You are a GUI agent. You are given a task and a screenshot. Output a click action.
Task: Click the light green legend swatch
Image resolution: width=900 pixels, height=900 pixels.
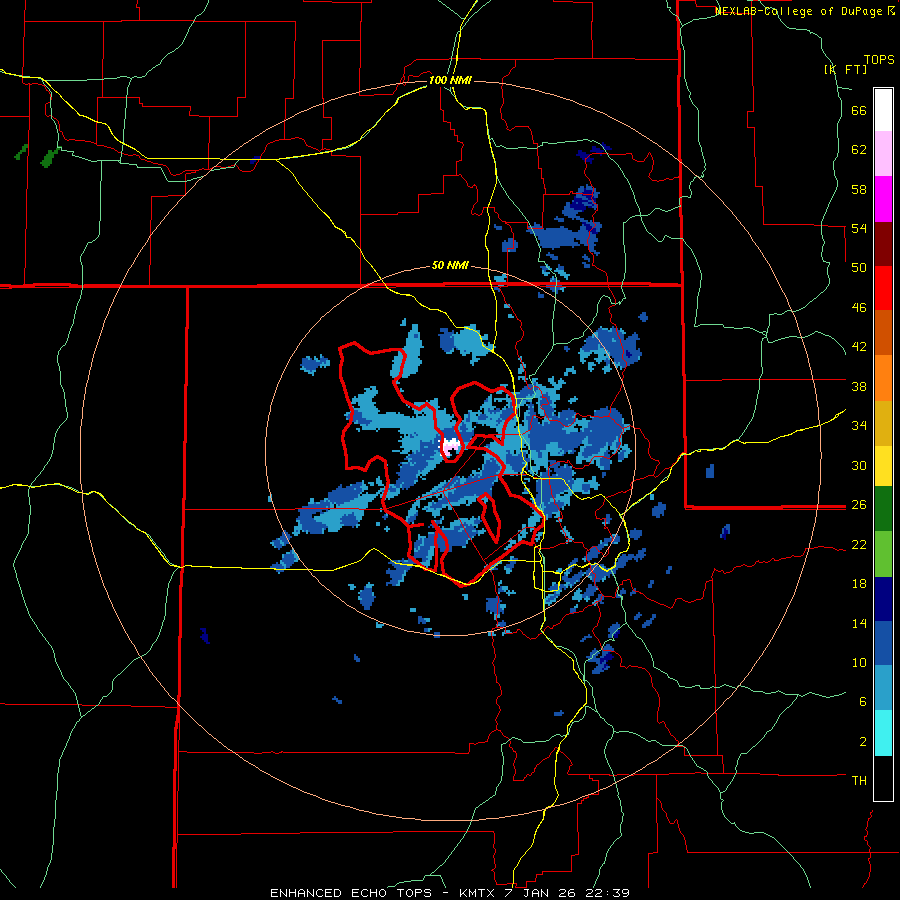click(x=883, y=554)
